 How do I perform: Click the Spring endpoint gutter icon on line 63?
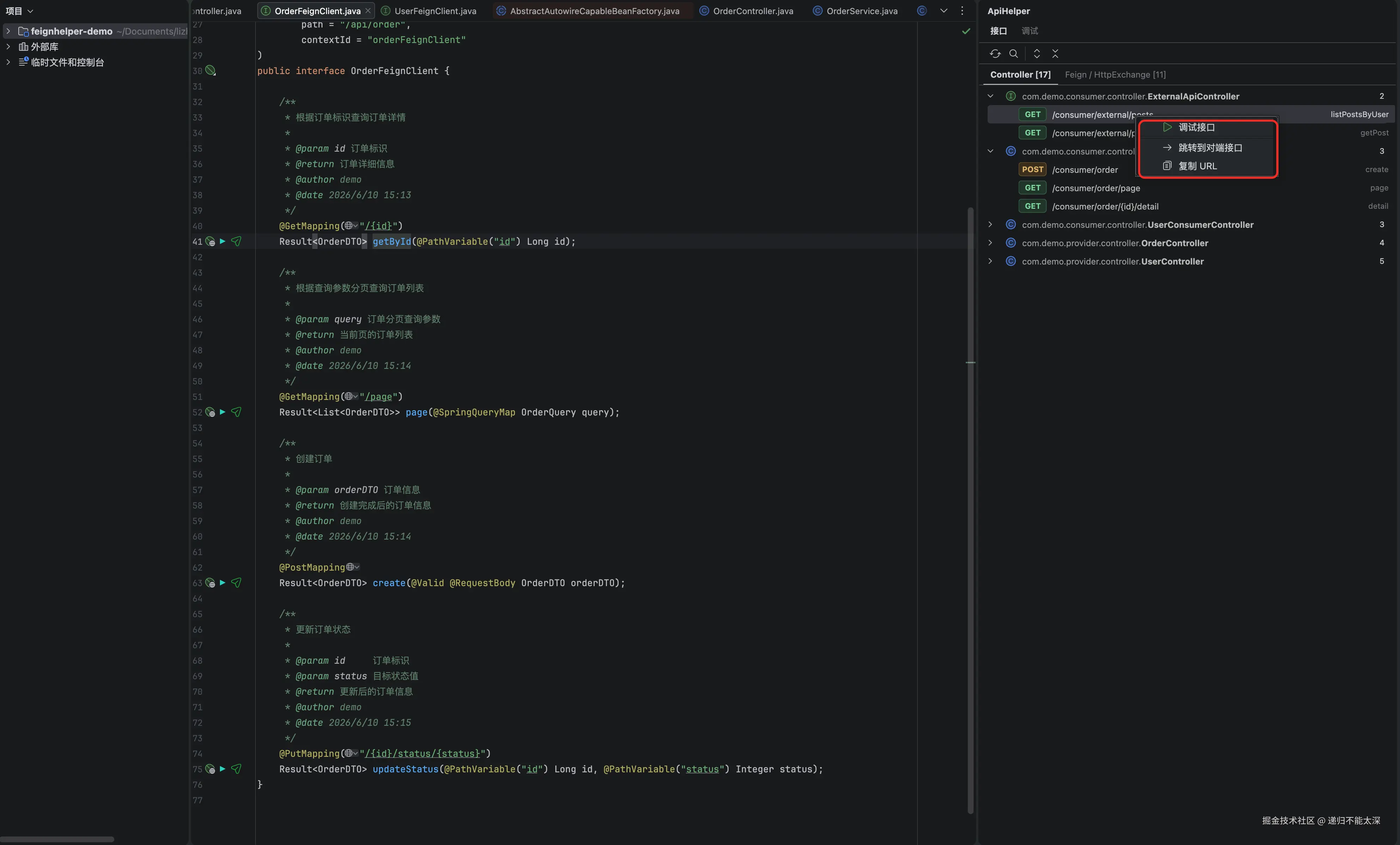(x=210, y=583)
